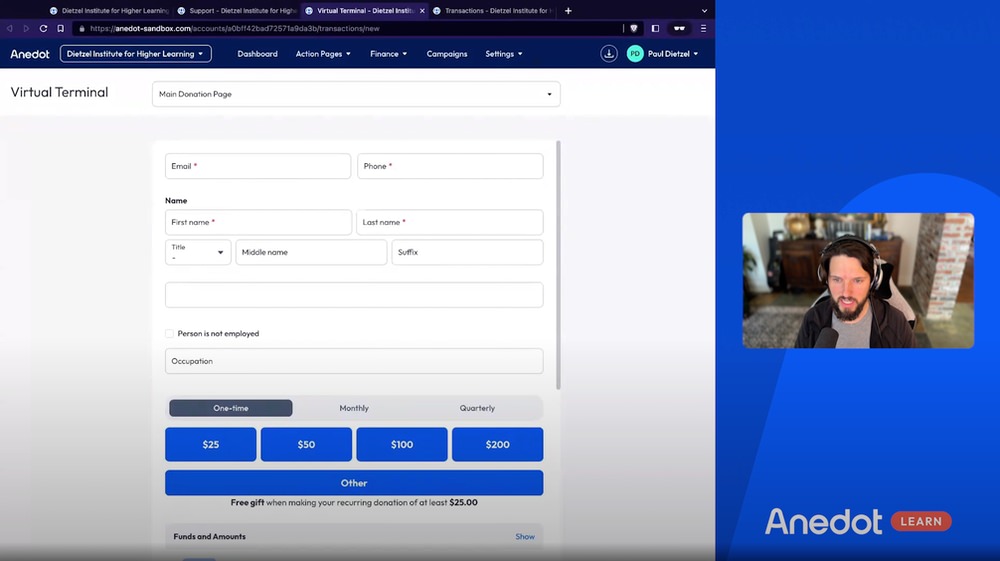Image resolution: width=1000 pixels, height=561 pixels.
Task: Toggle the browser sidebar panel icon
Action: [655, 28]
